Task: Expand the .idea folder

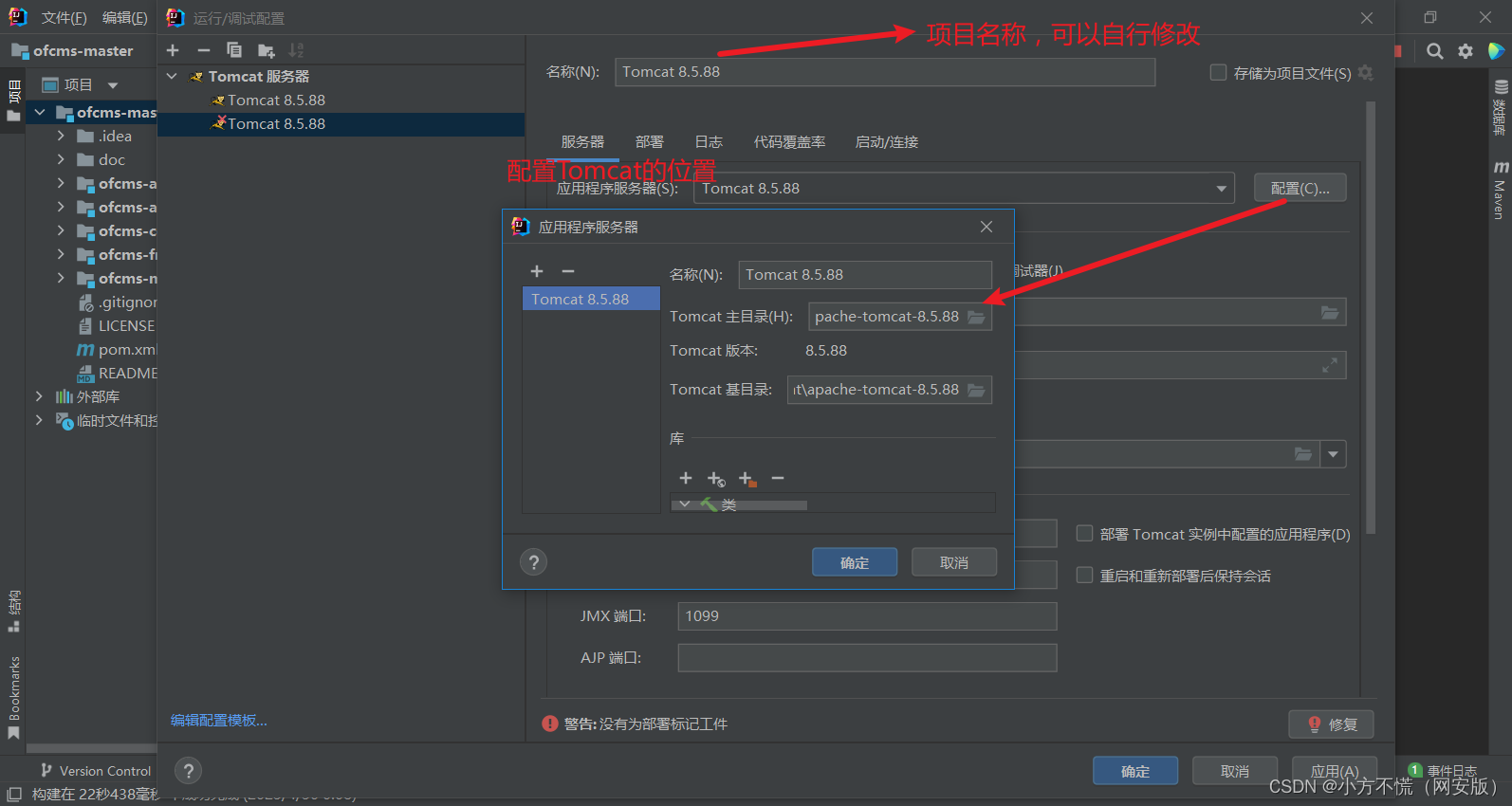Action: click(62, 136)
